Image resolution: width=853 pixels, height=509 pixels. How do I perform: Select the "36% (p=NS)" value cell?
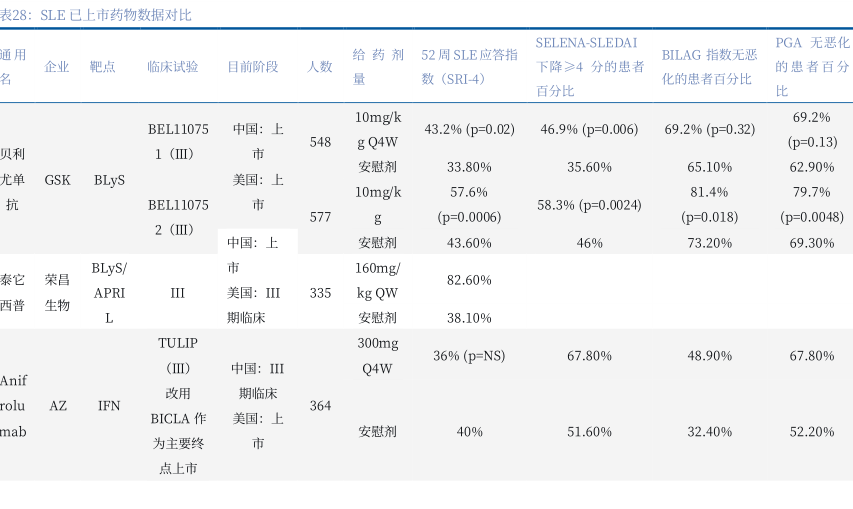point(469,356)
